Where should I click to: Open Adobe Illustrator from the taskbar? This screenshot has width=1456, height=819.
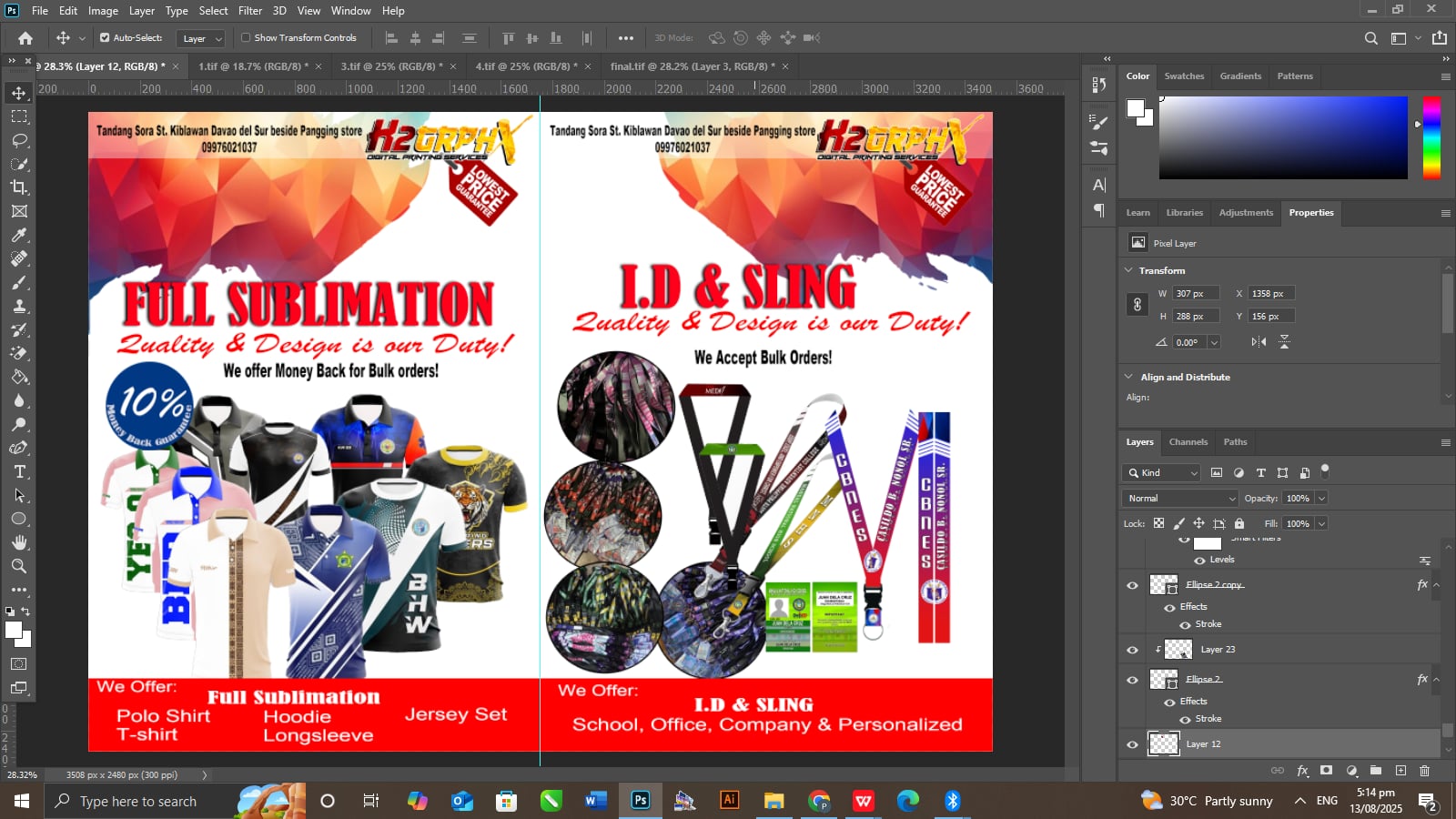[x=729, y=801]
